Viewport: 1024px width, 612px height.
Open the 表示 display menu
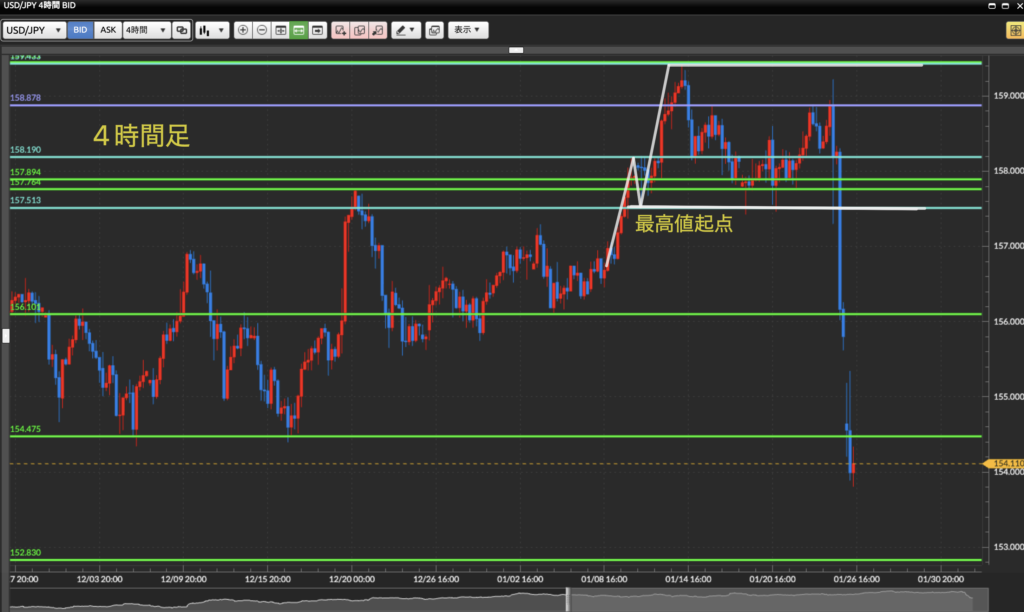coord(468,30)
